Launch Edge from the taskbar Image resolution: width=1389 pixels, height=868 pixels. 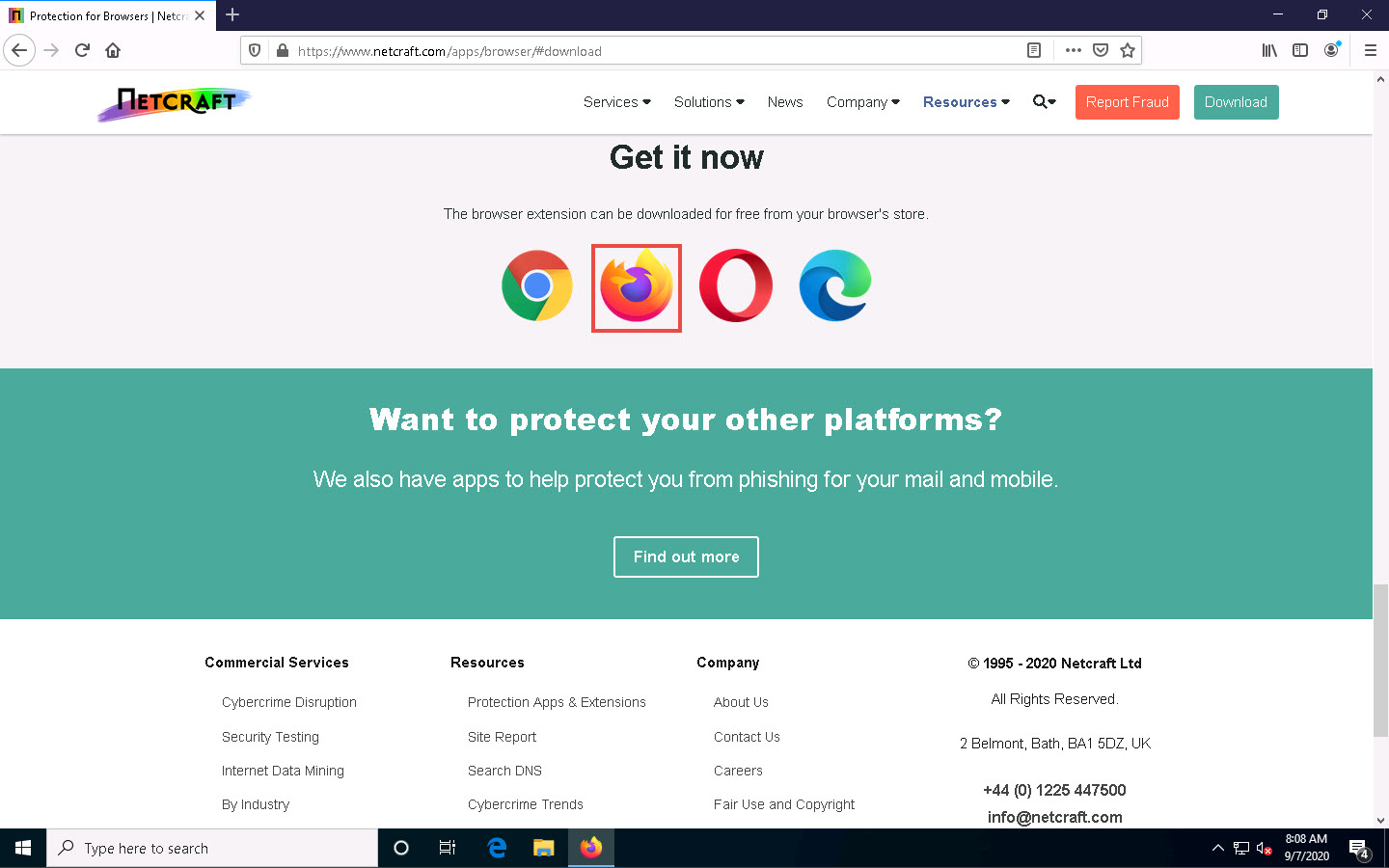[x=497, y=848]
